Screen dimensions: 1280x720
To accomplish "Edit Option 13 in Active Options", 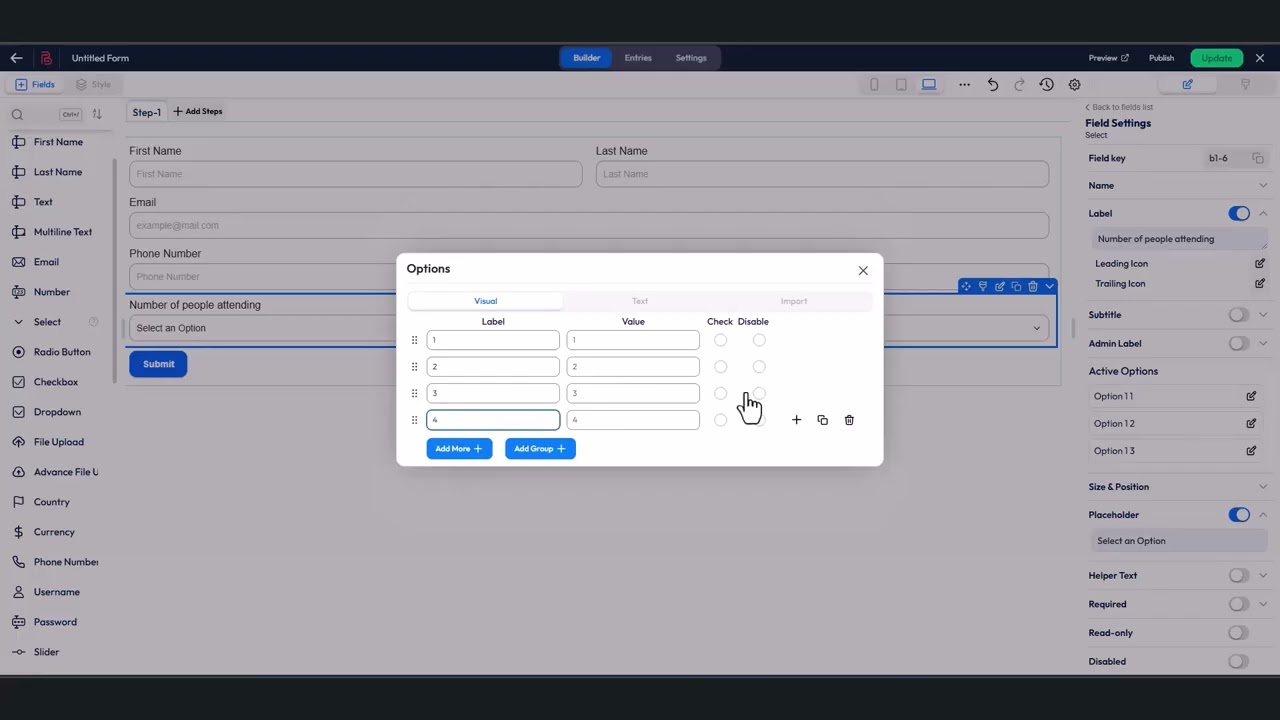I will (1251, 451).
